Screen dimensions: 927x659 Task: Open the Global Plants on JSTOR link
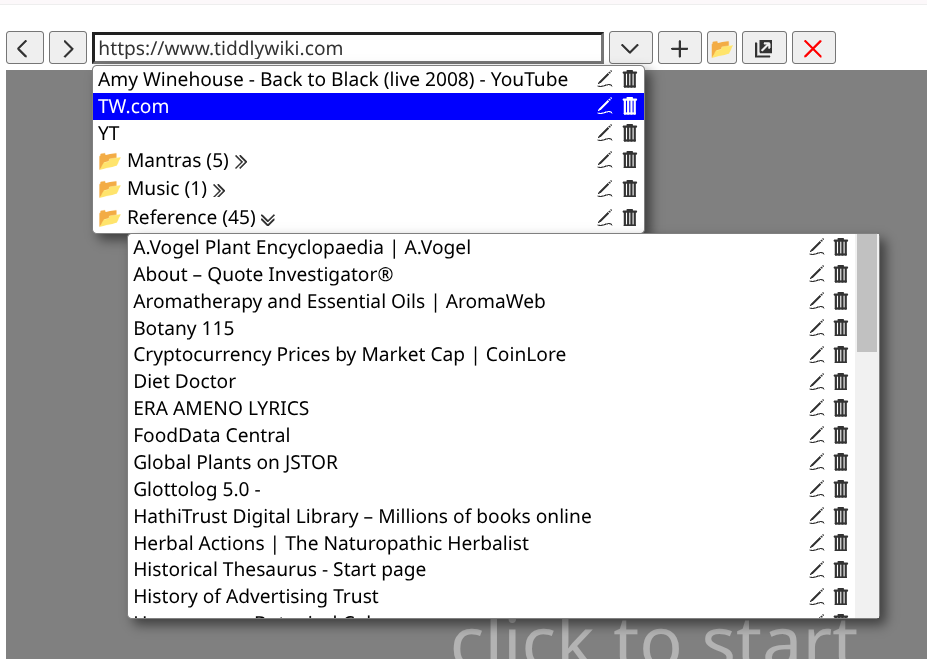coord(236,462)
